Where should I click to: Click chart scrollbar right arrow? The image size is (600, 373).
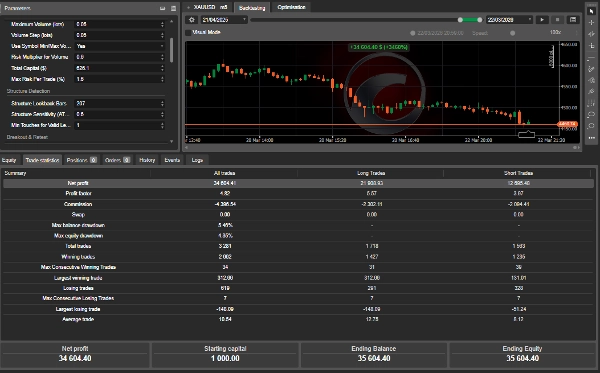tap(578, 147)
